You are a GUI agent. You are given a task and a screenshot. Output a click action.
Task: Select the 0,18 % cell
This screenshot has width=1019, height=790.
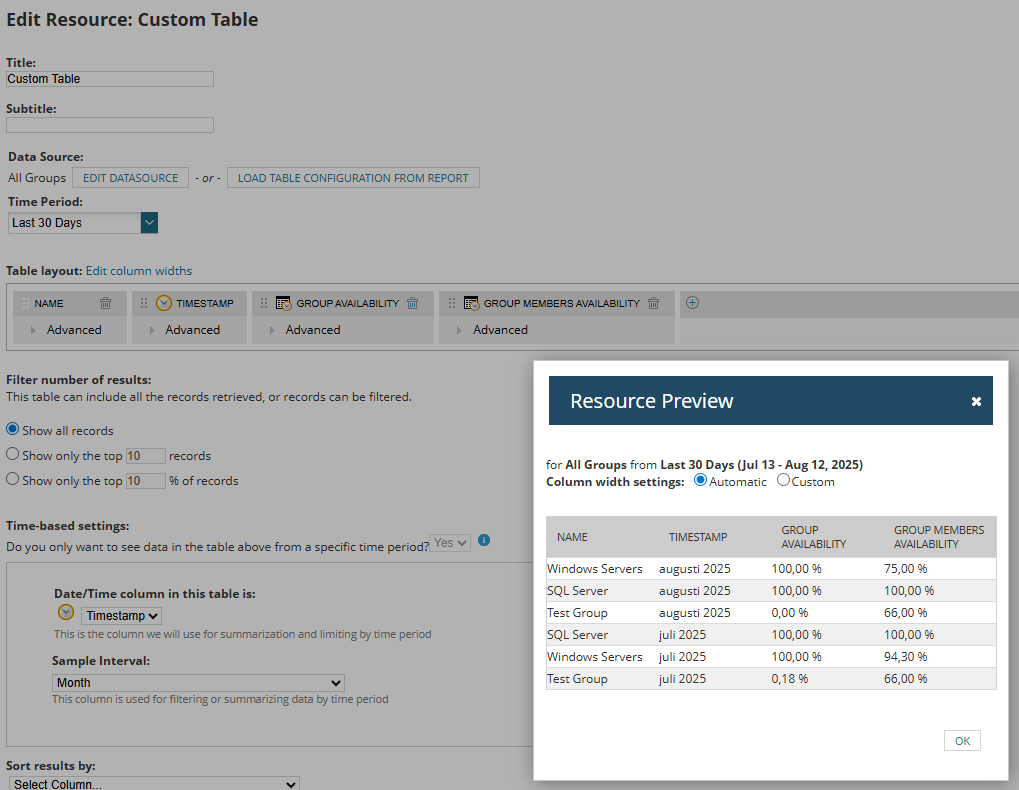(790, 679)
